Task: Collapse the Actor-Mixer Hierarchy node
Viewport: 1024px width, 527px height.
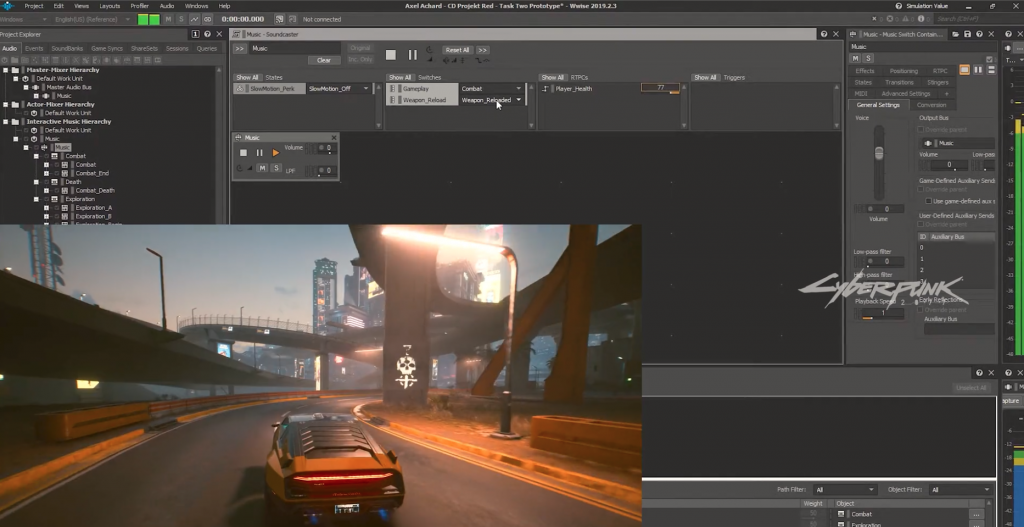Action: click(6, 104)
